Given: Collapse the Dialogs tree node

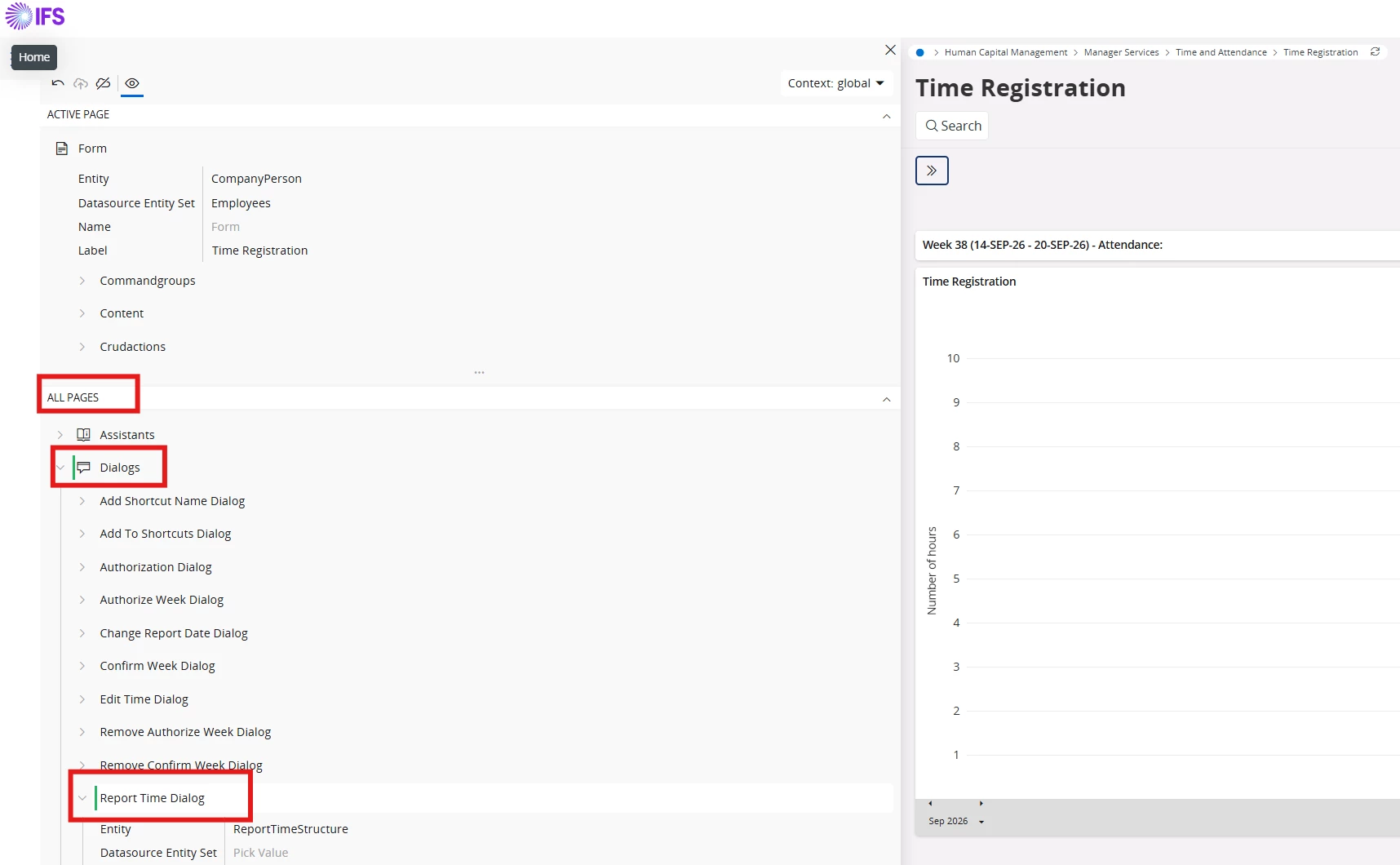Looking at the screenshot, I should tap(60, 468).
